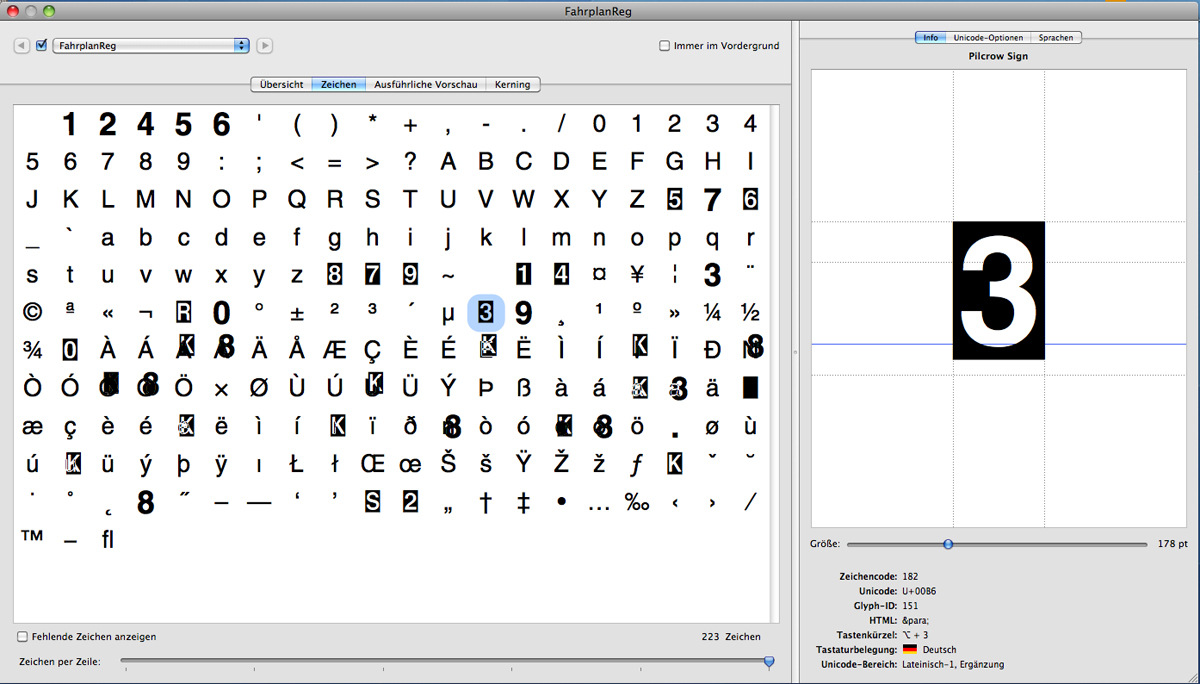
Task: Open the FahrplanReg font dropdown
Action: point(151,46)
